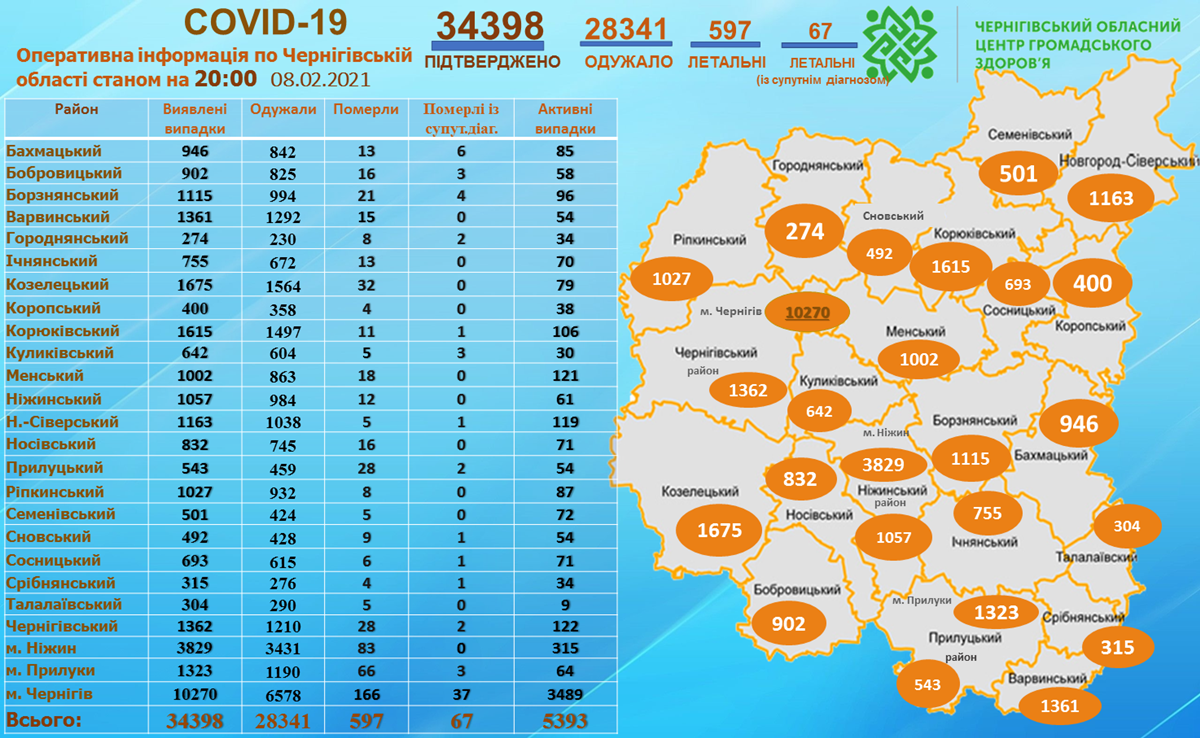Select the orange 1675 bubble on the map

tap(719, 530)
